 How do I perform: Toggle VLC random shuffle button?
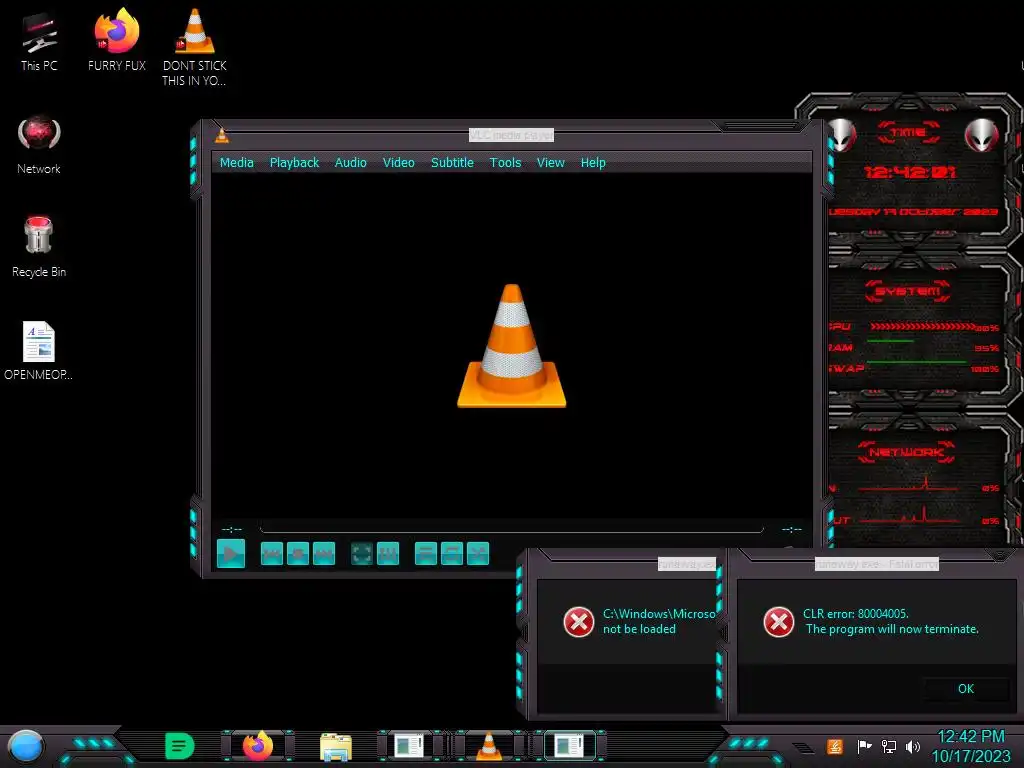tap(478, 554)
